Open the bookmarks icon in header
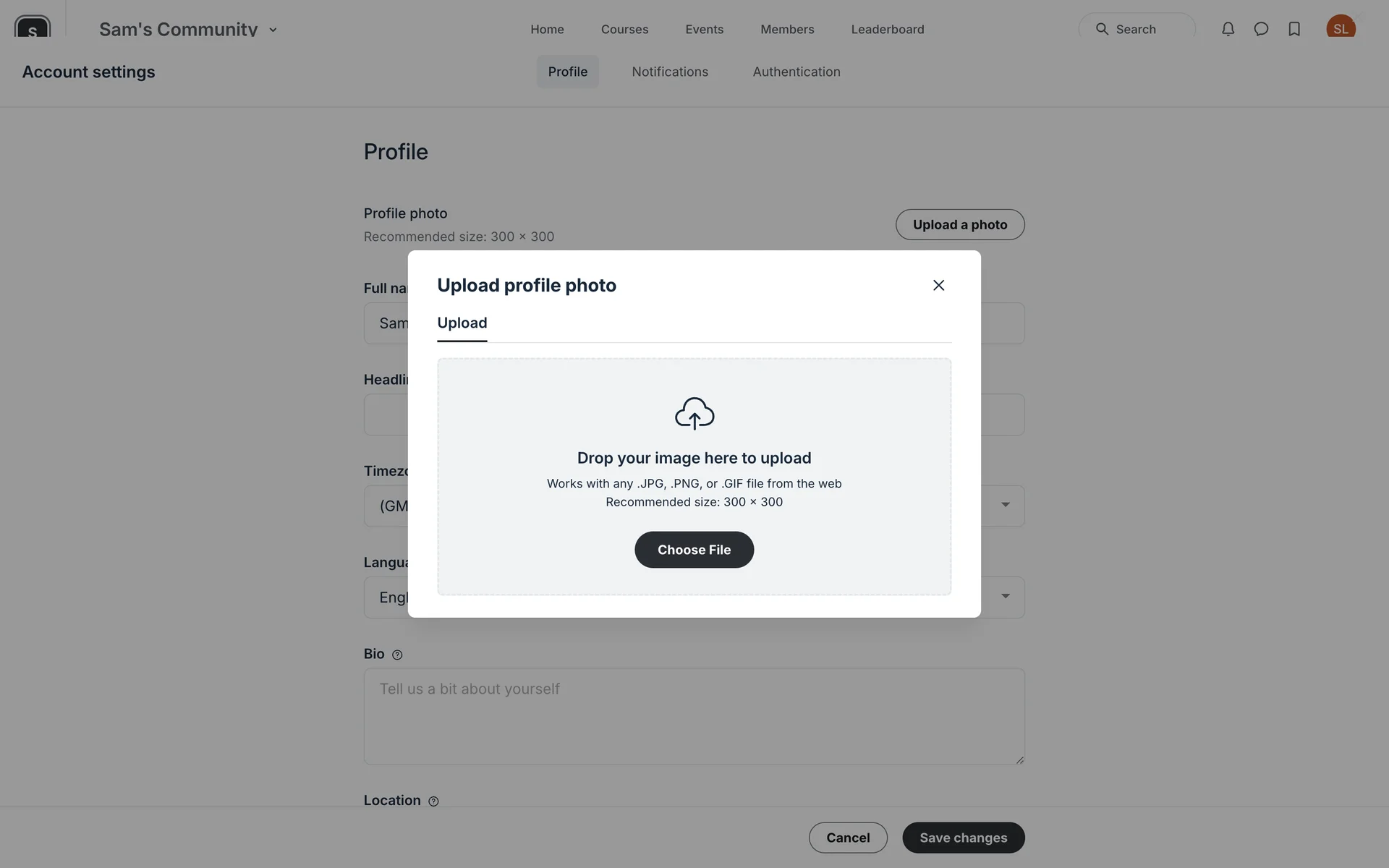1389x868 pixels. click(1294, 29)
